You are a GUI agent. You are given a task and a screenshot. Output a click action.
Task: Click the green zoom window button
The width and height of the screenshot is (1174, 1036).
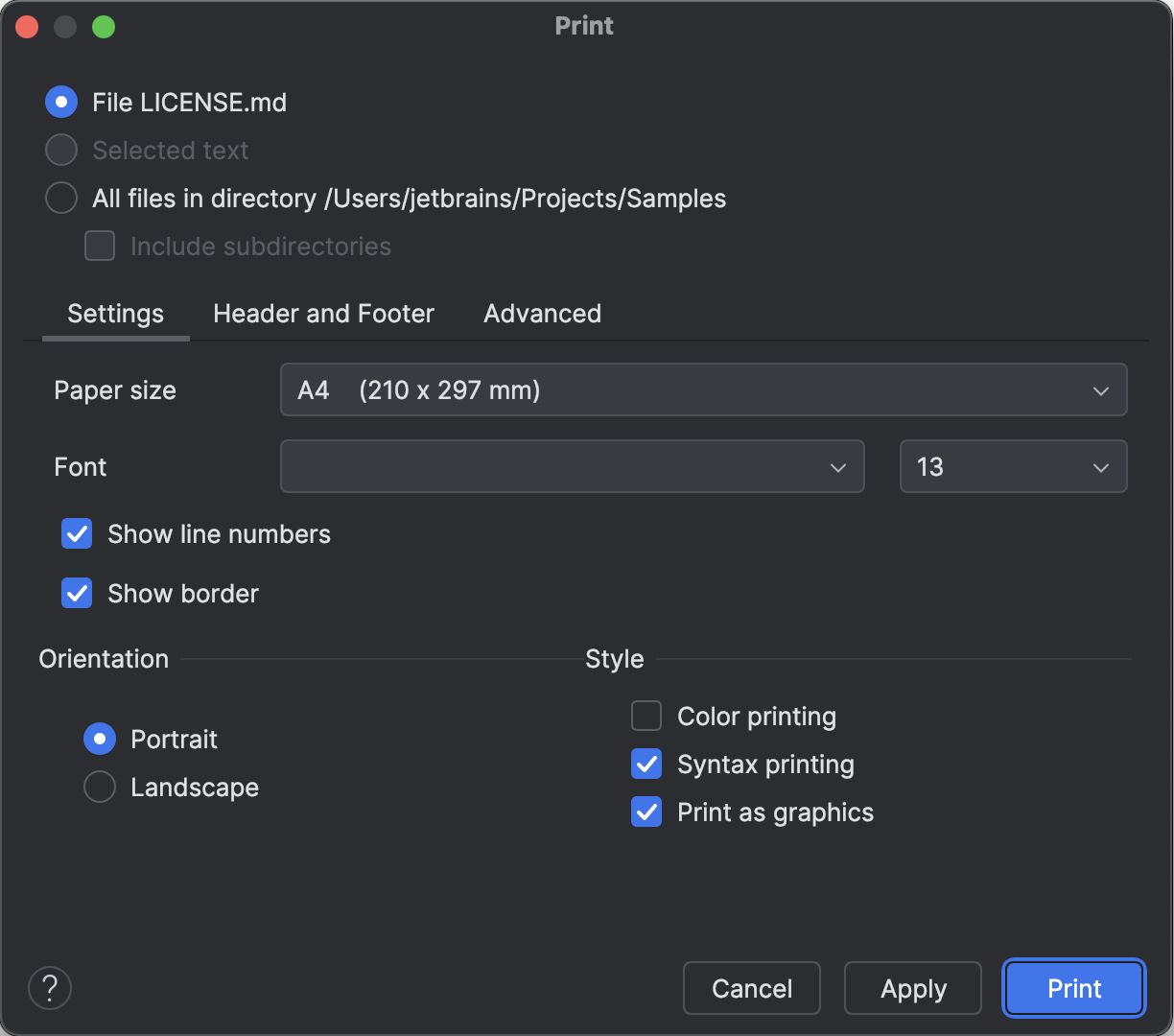[x=104, y=27]
